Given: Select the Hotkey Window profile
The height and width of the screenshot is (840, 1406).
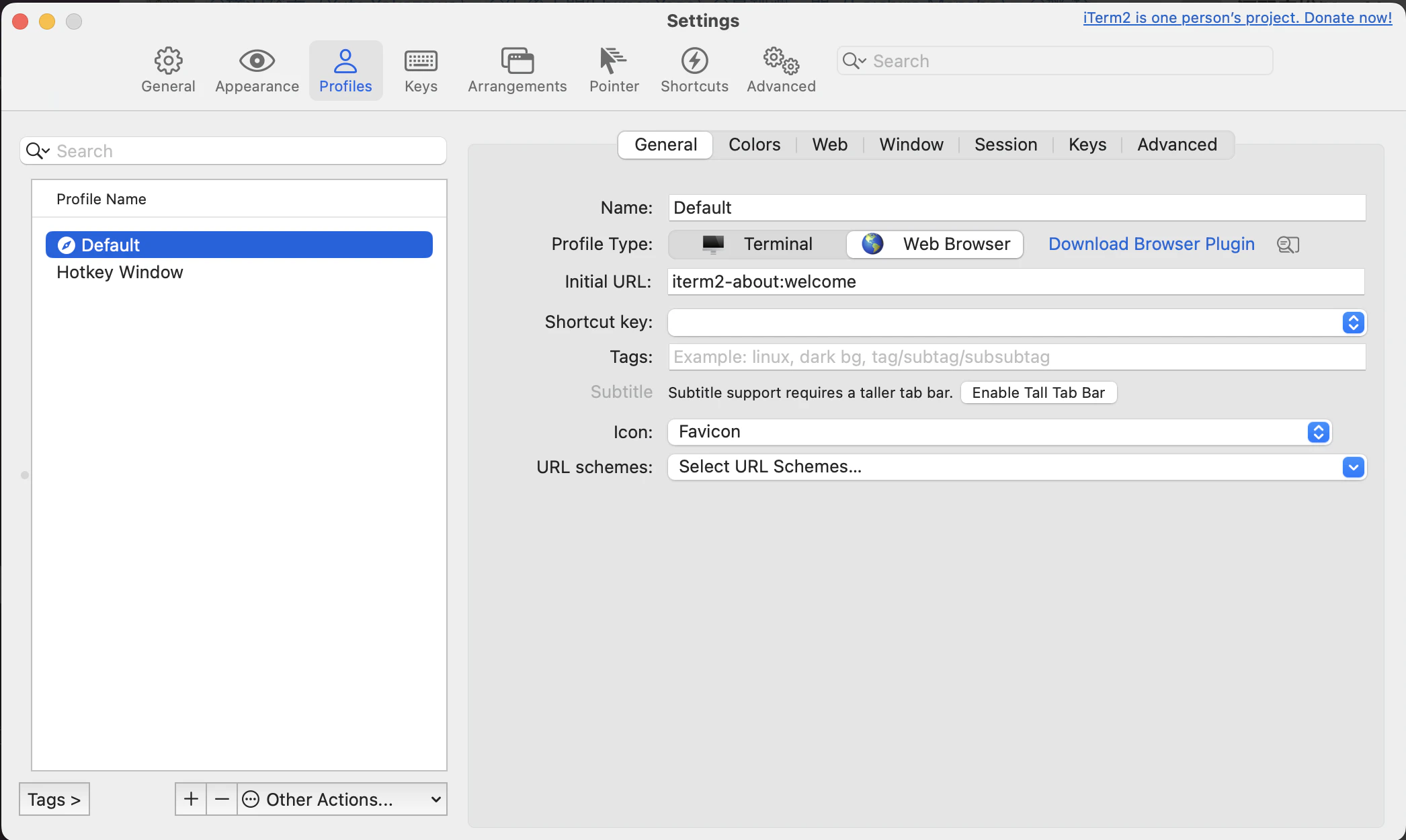Looking at the screenshot, I should point(239,273).
